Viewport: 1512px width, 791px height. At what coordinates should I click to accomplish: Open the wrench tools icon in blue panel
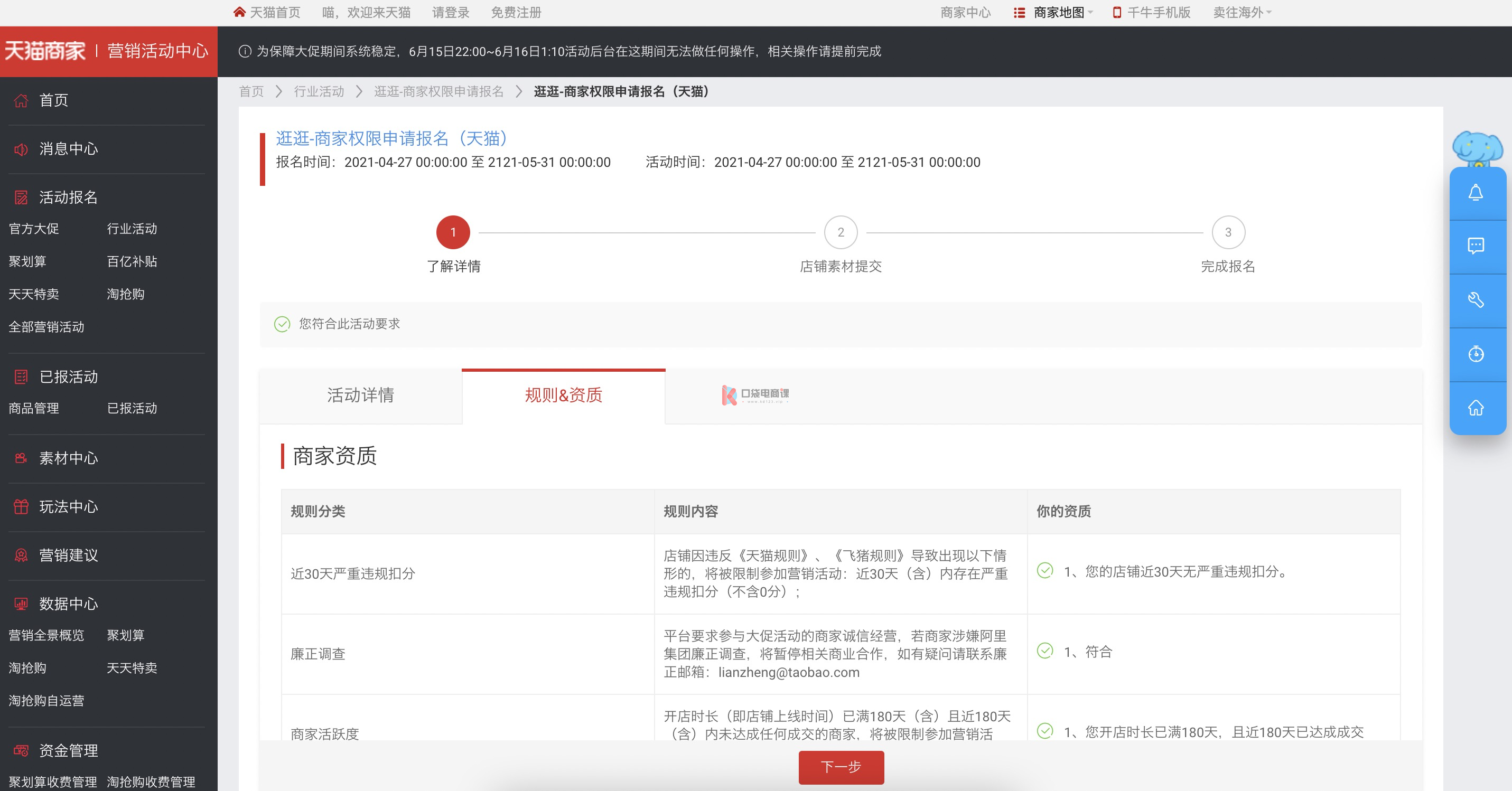pos(1476,300)
